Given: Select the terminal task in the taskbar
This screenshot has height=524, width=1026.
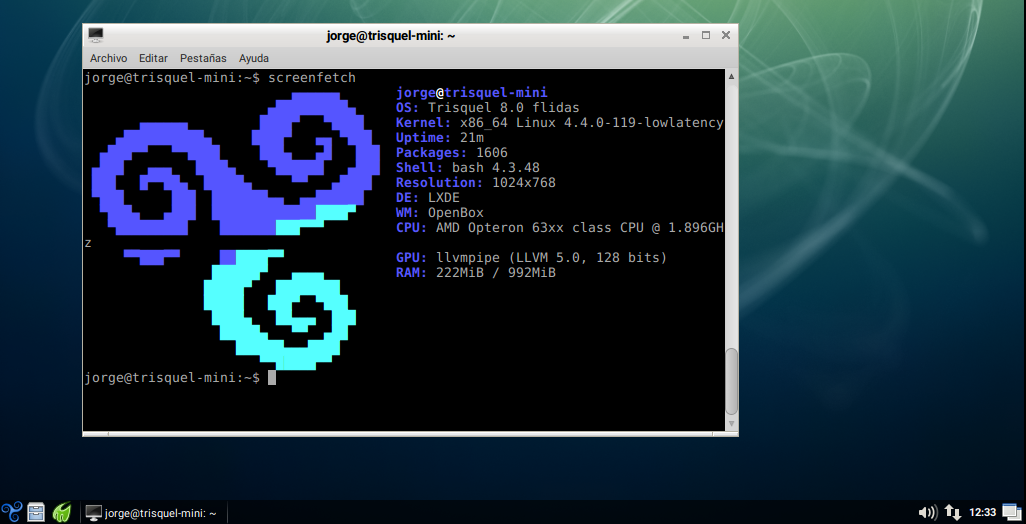Looking at the screenshot, I should tap(153, 513).
